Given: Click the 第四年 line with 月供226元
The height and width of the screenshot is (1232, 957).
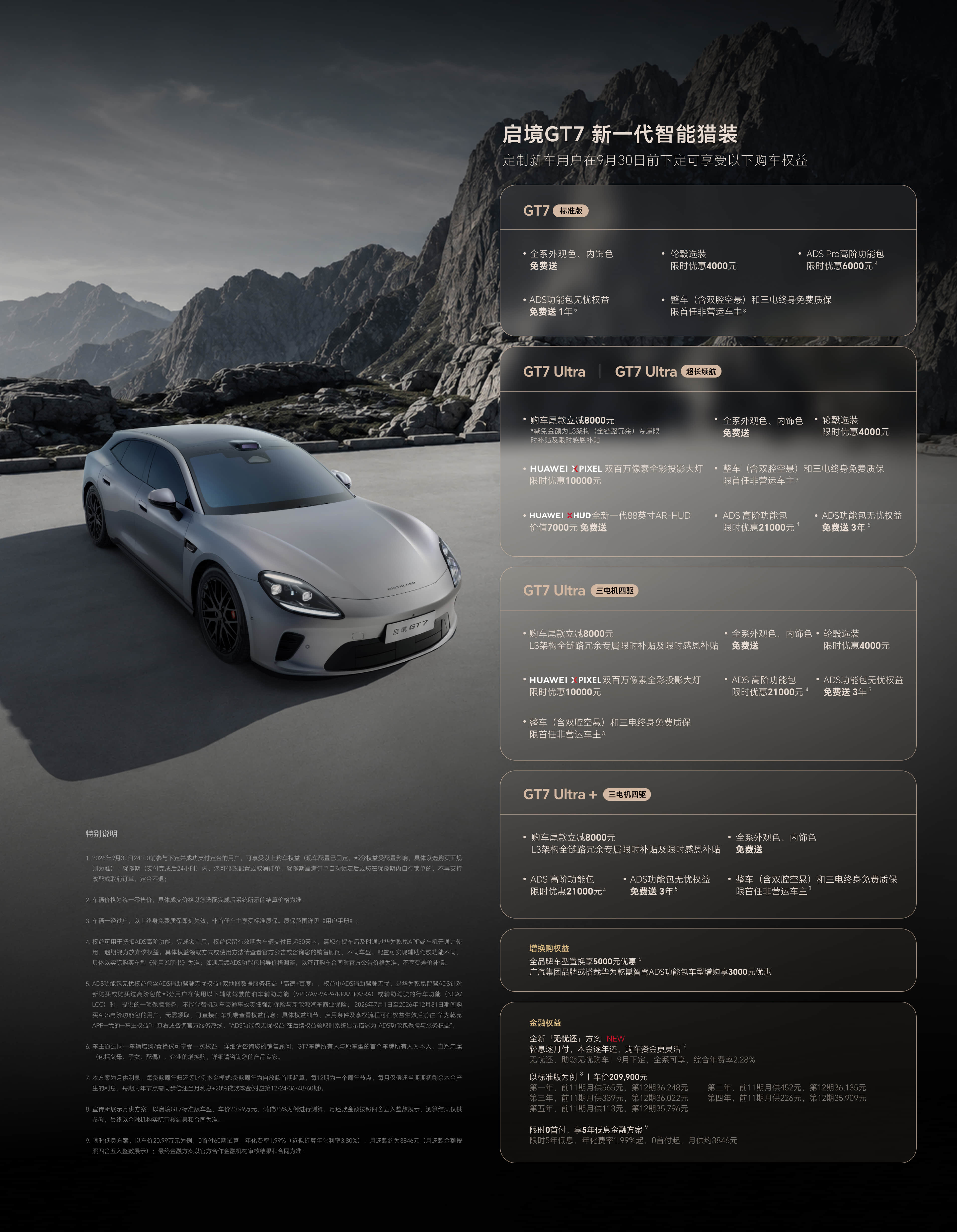Looking at the screenshot, I should click(x=787, y=1098).
